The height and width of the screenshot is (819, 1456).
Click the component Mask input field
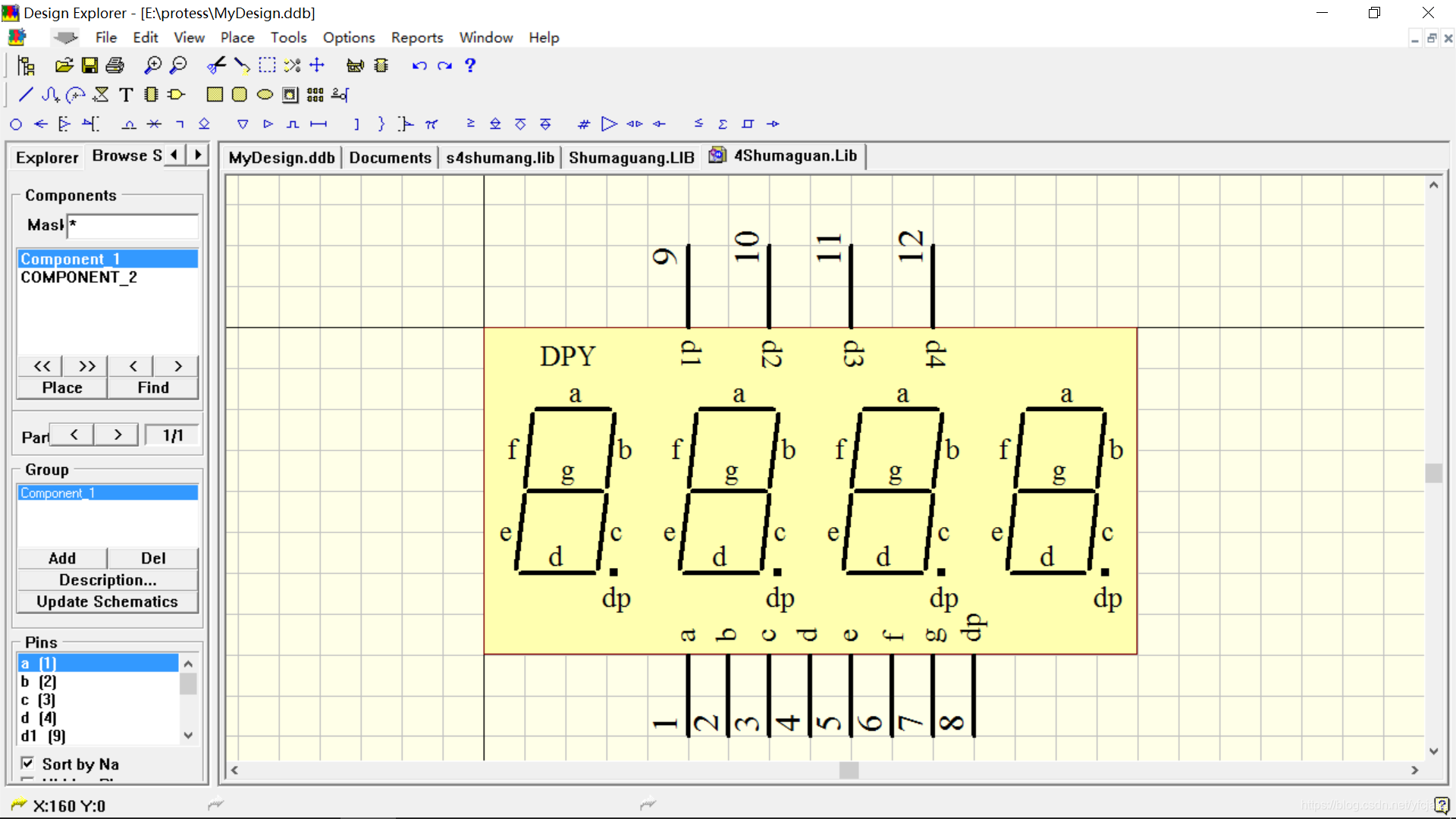[133, 225]
